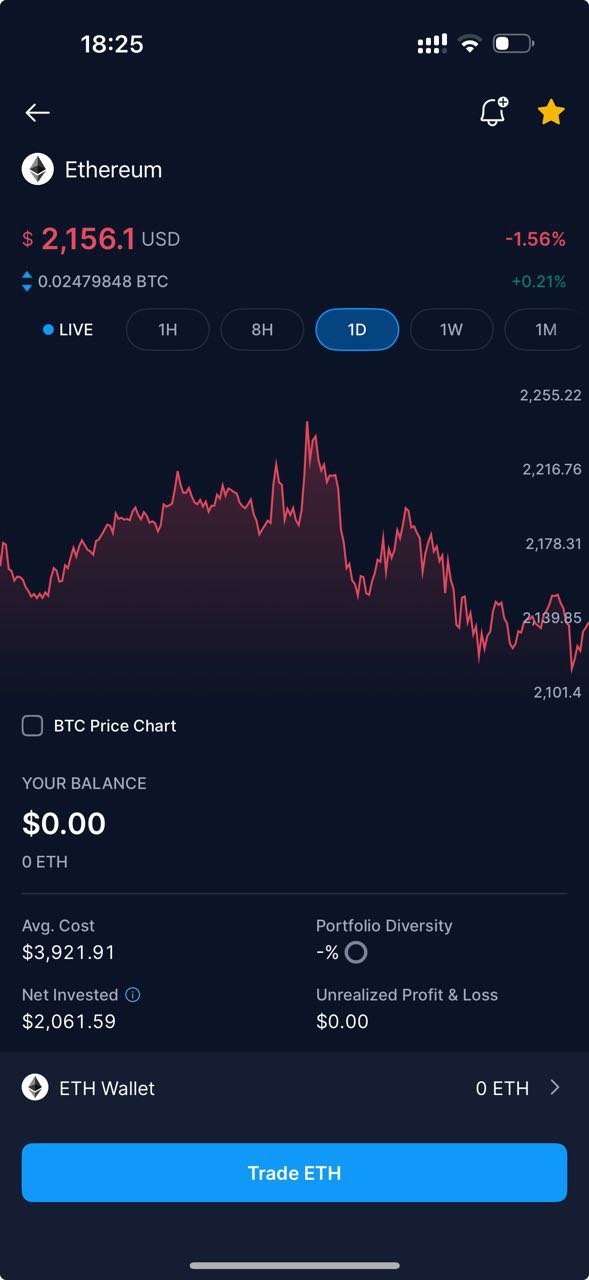Tap the battery indicator in status bar
The image size is (589, 1280).
(513, 44)
